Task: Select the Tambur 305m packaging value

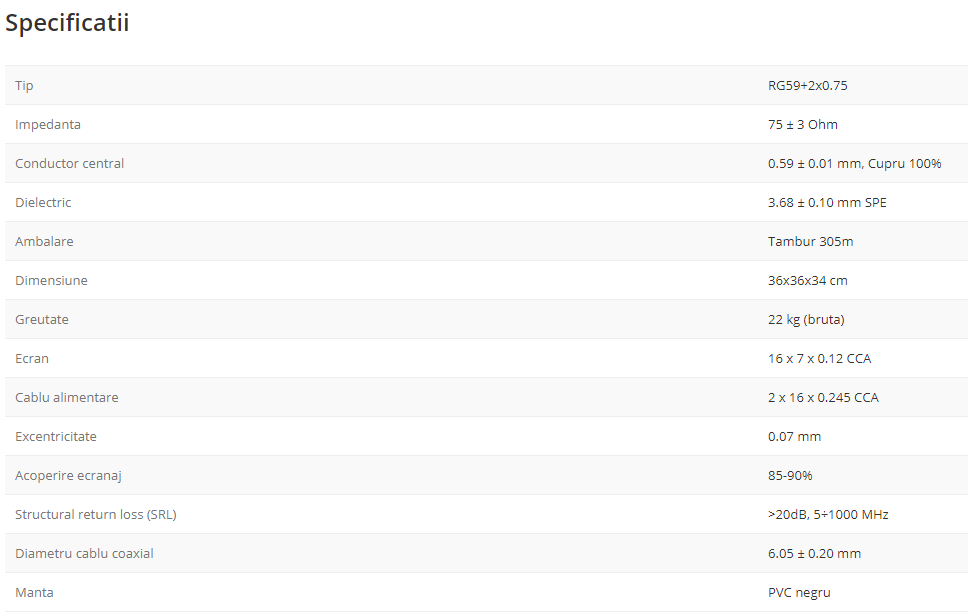Action: point(810,241)
